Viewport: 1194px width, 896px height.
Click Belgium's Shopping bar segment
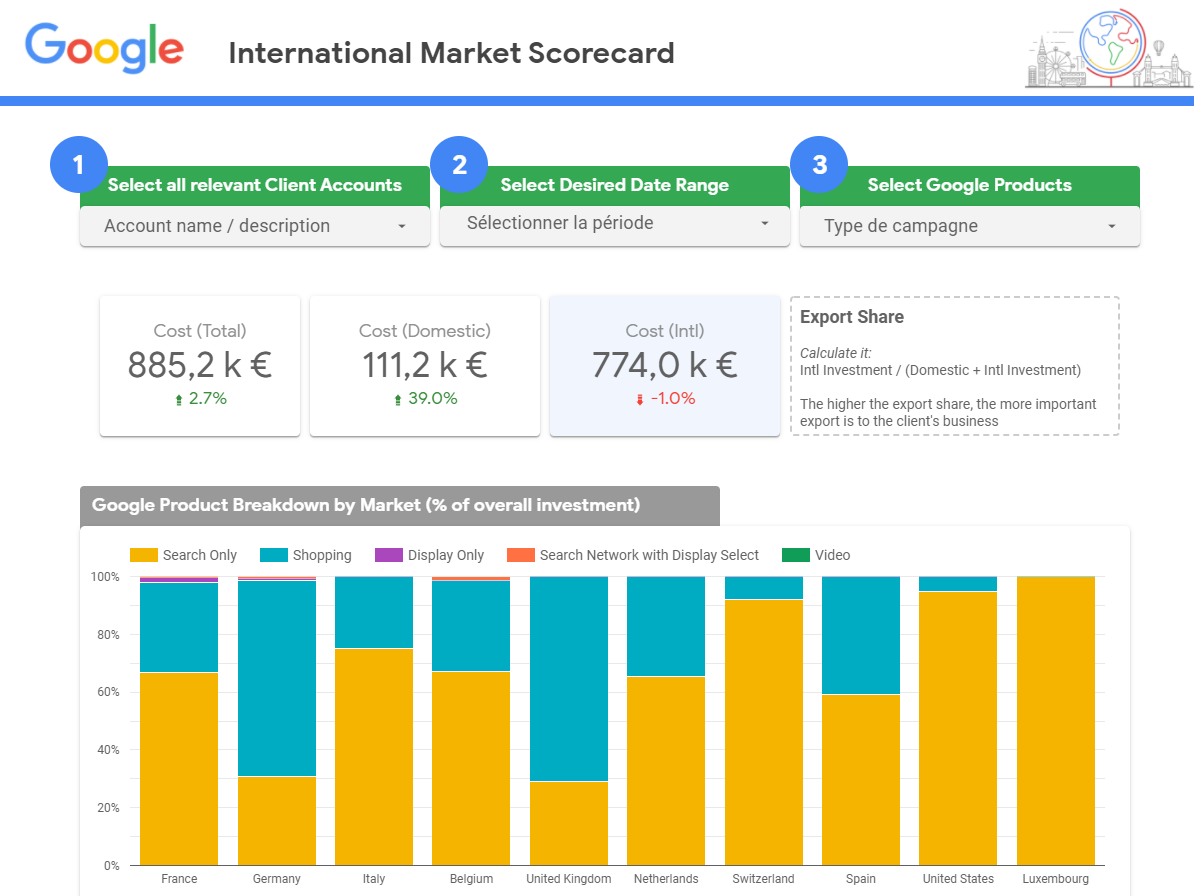[x=471, y=627]
